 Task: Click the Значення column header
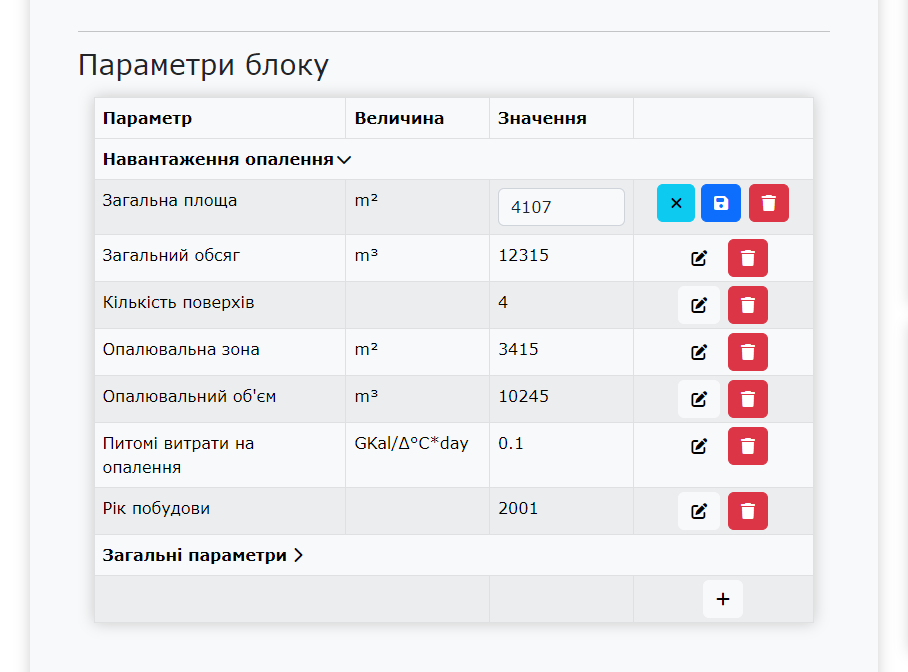[x=542, y=118]
